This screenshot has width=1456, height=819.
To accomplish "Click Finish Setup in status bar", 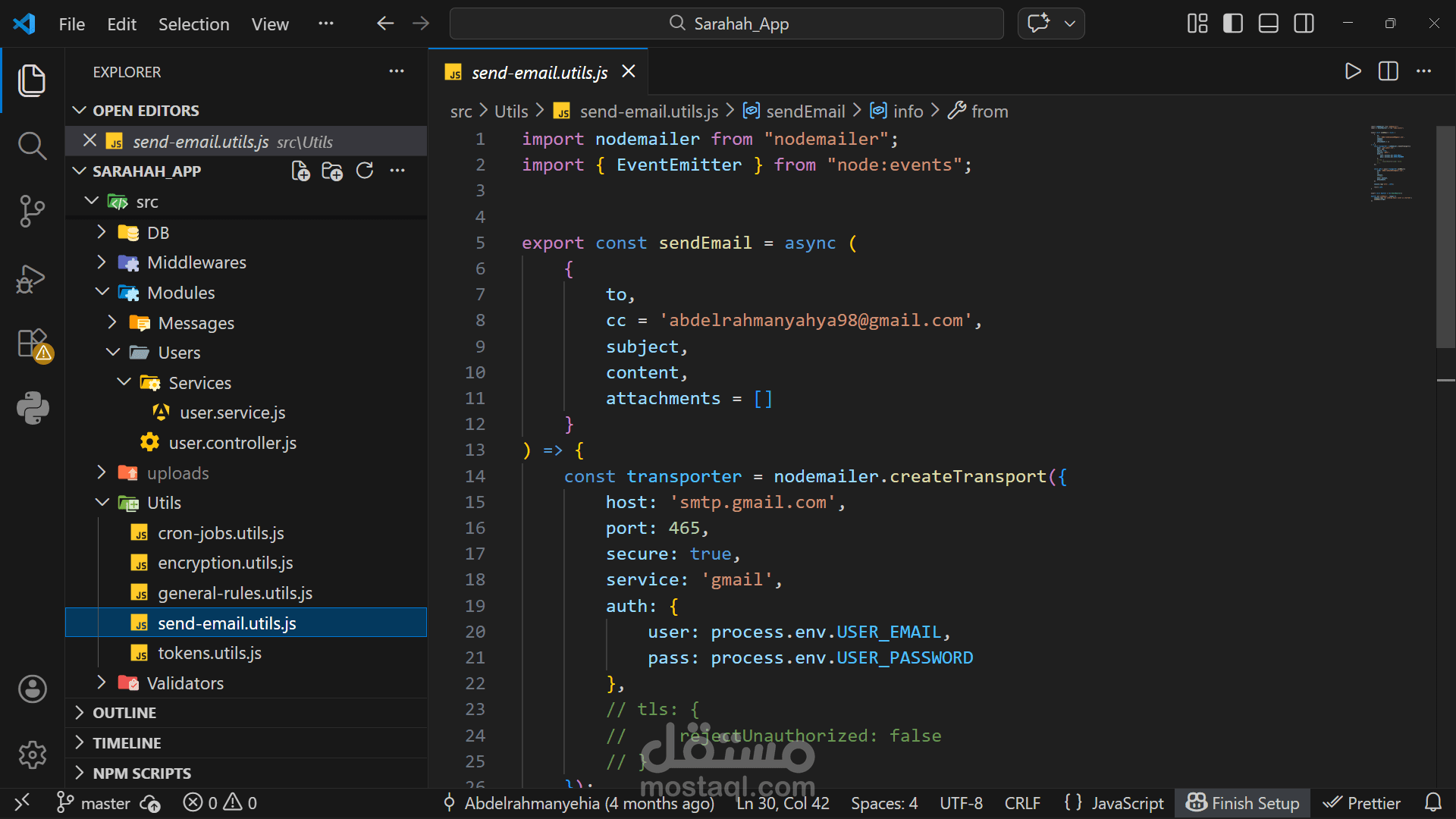I will point(1243,803).
